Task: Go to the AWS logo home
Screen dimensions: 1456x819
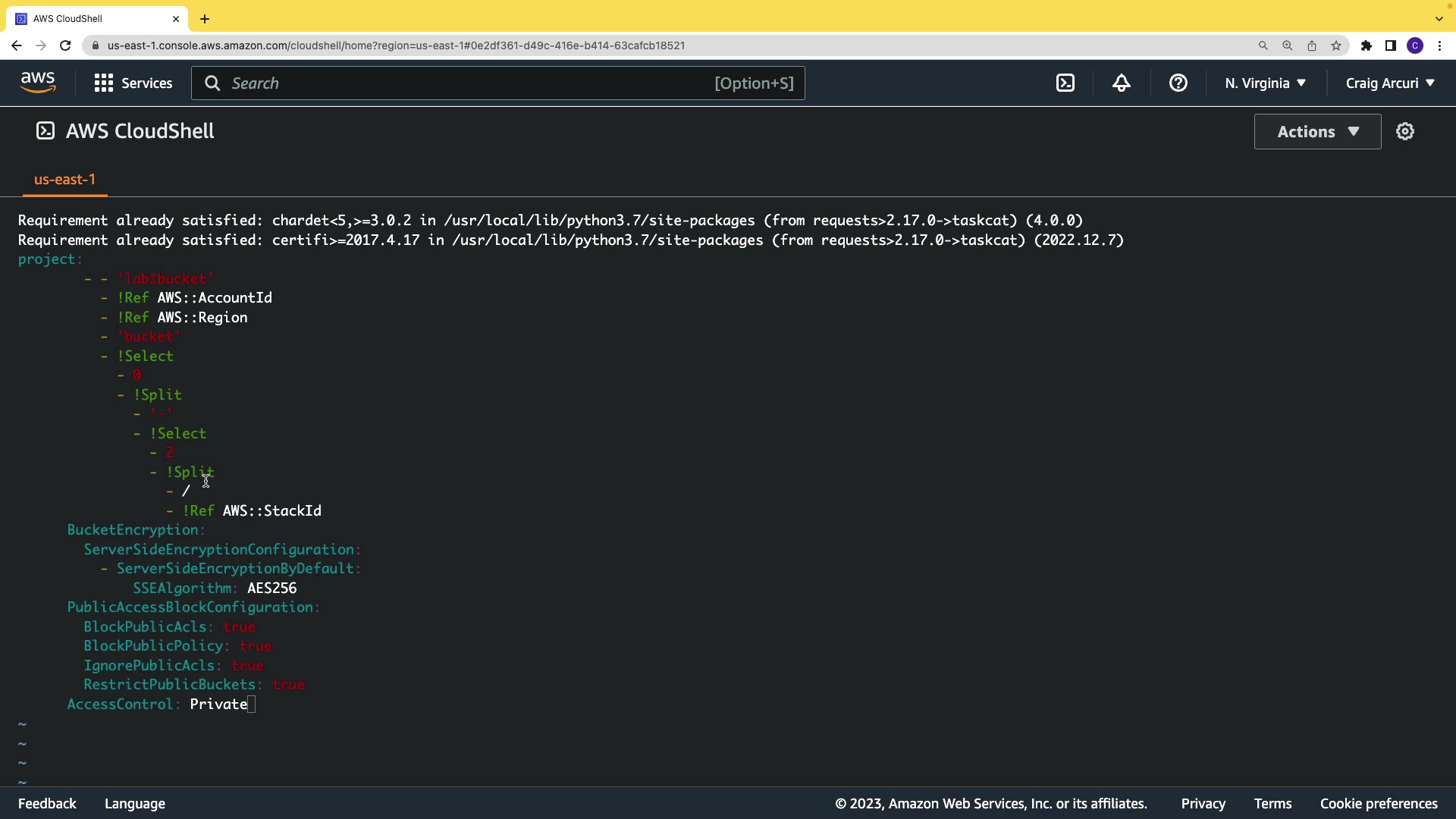Action: tap(38, 83)
